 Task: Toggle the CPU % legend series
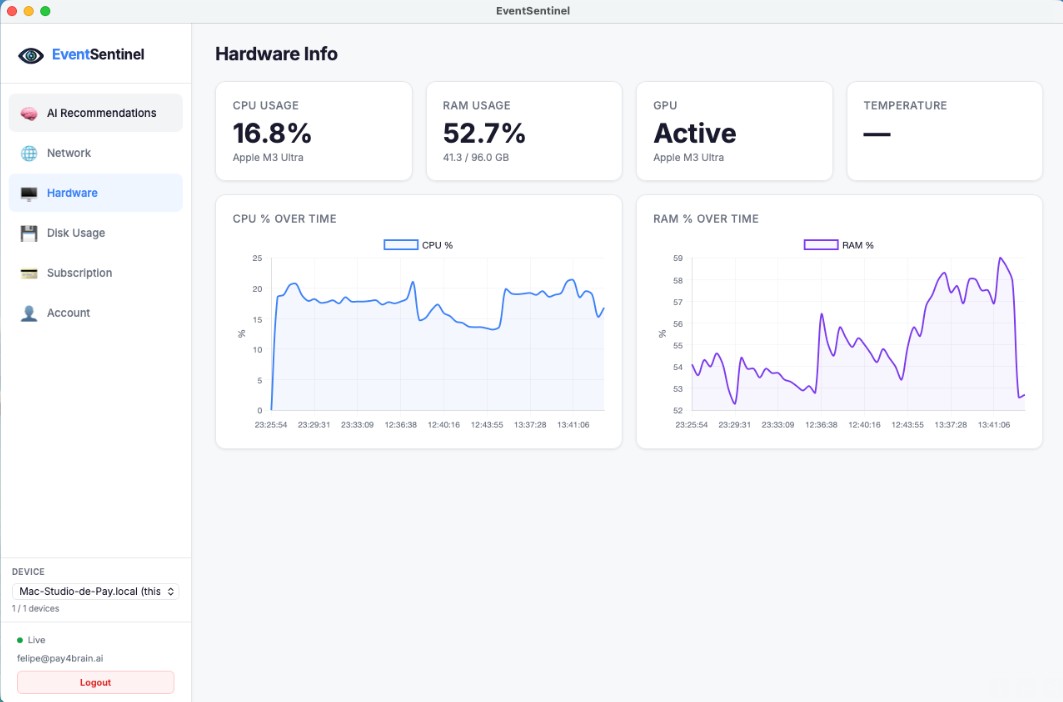click(x=418, y=245)
